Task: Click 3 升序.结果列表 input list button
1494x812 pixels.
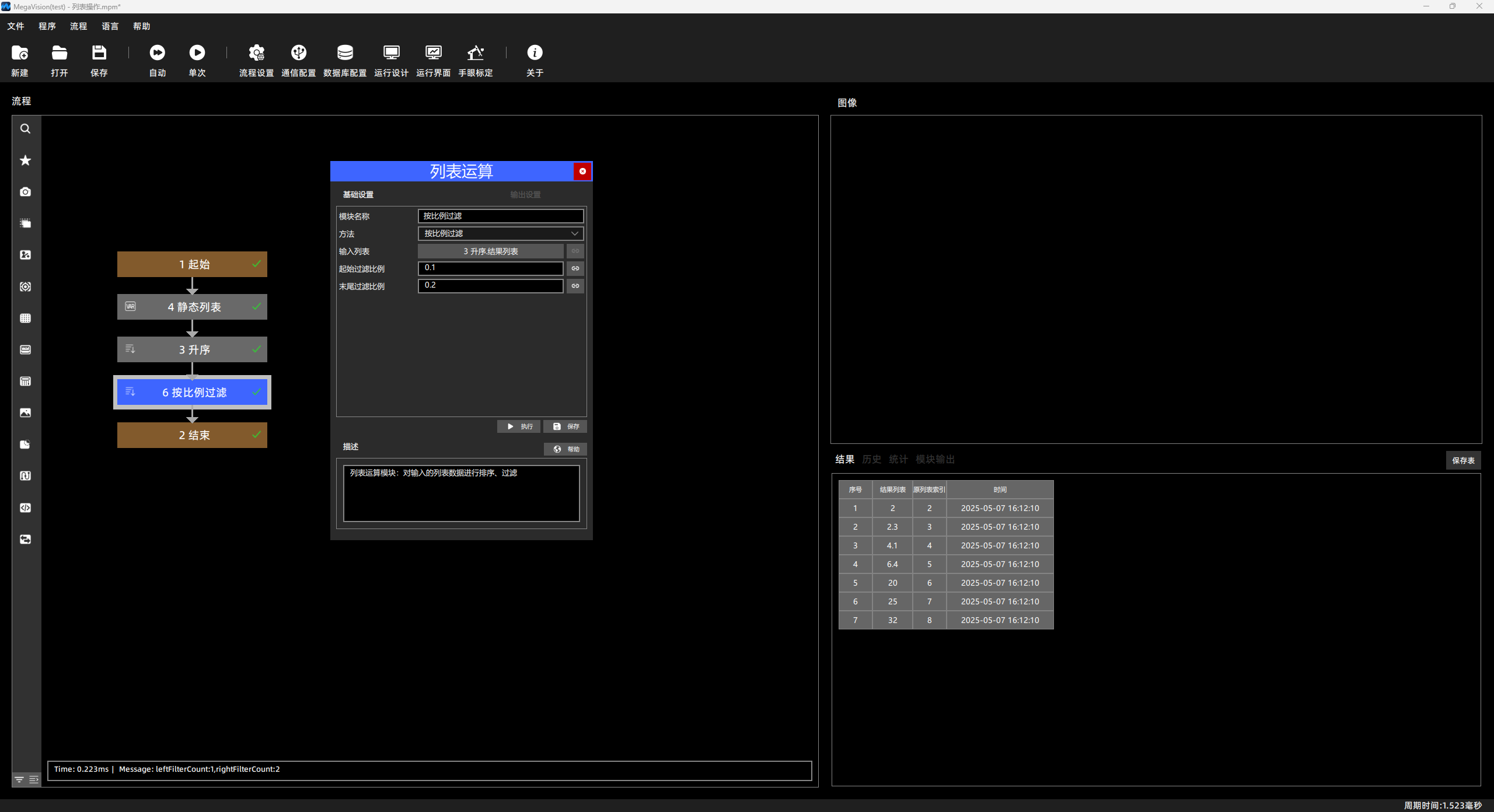Action: tap(491, 251)
